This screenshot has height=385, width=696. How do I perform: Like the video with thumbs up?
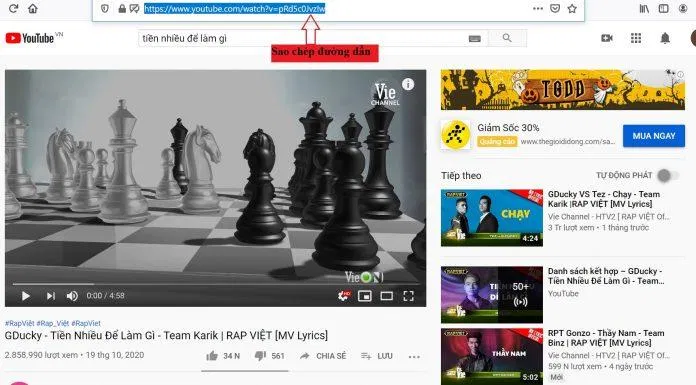pyautogui.click(x=223, y=356)
